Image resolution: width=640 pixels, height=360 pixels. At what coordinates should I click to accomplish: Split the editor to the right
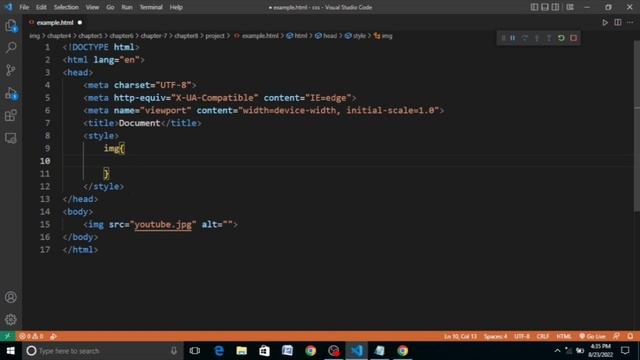pyautogui.click(x=618, y=22)
